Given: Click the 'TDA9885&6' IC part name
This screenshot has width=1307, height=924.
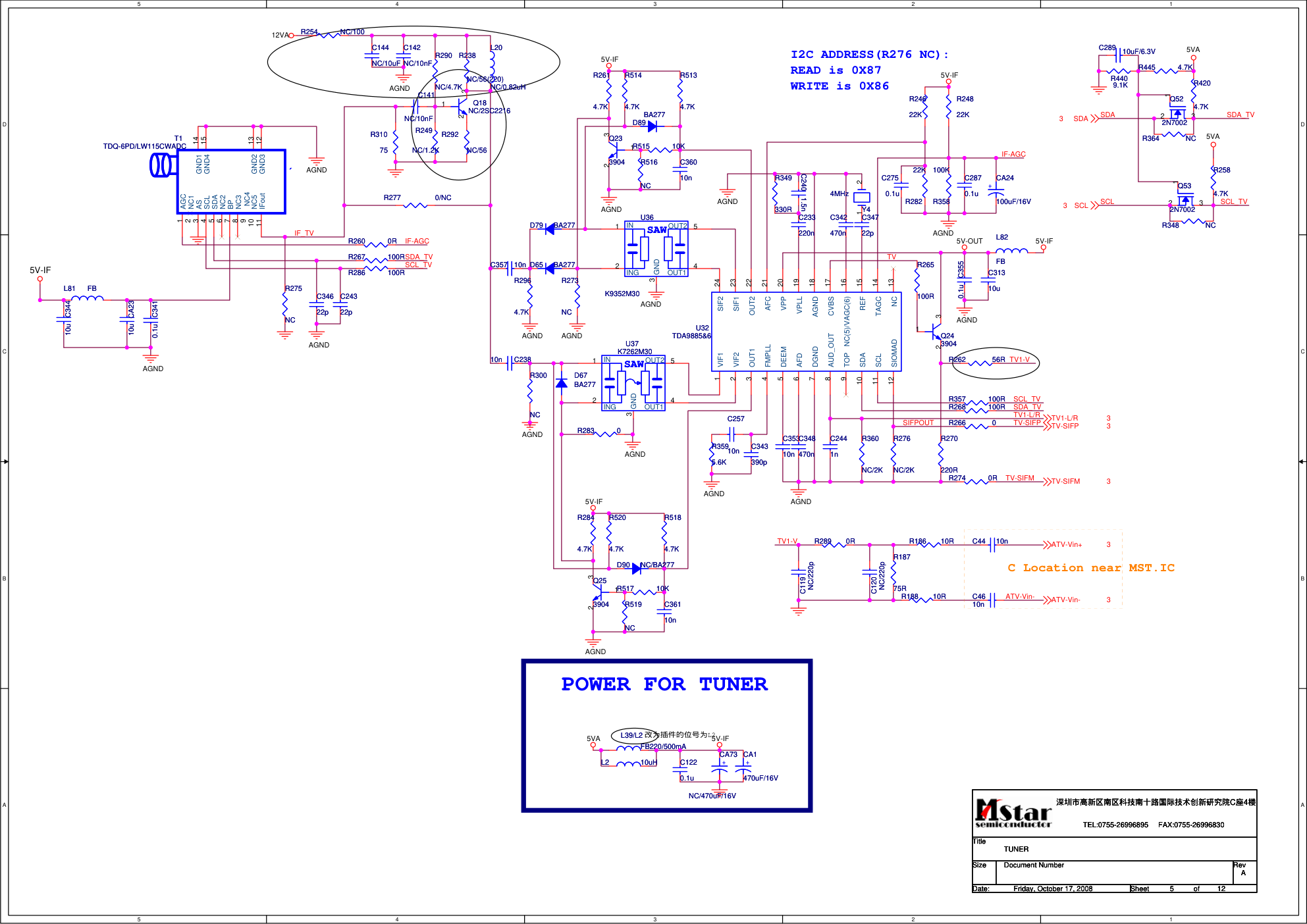Looking at the screenshot, I should tap(691, 336).
